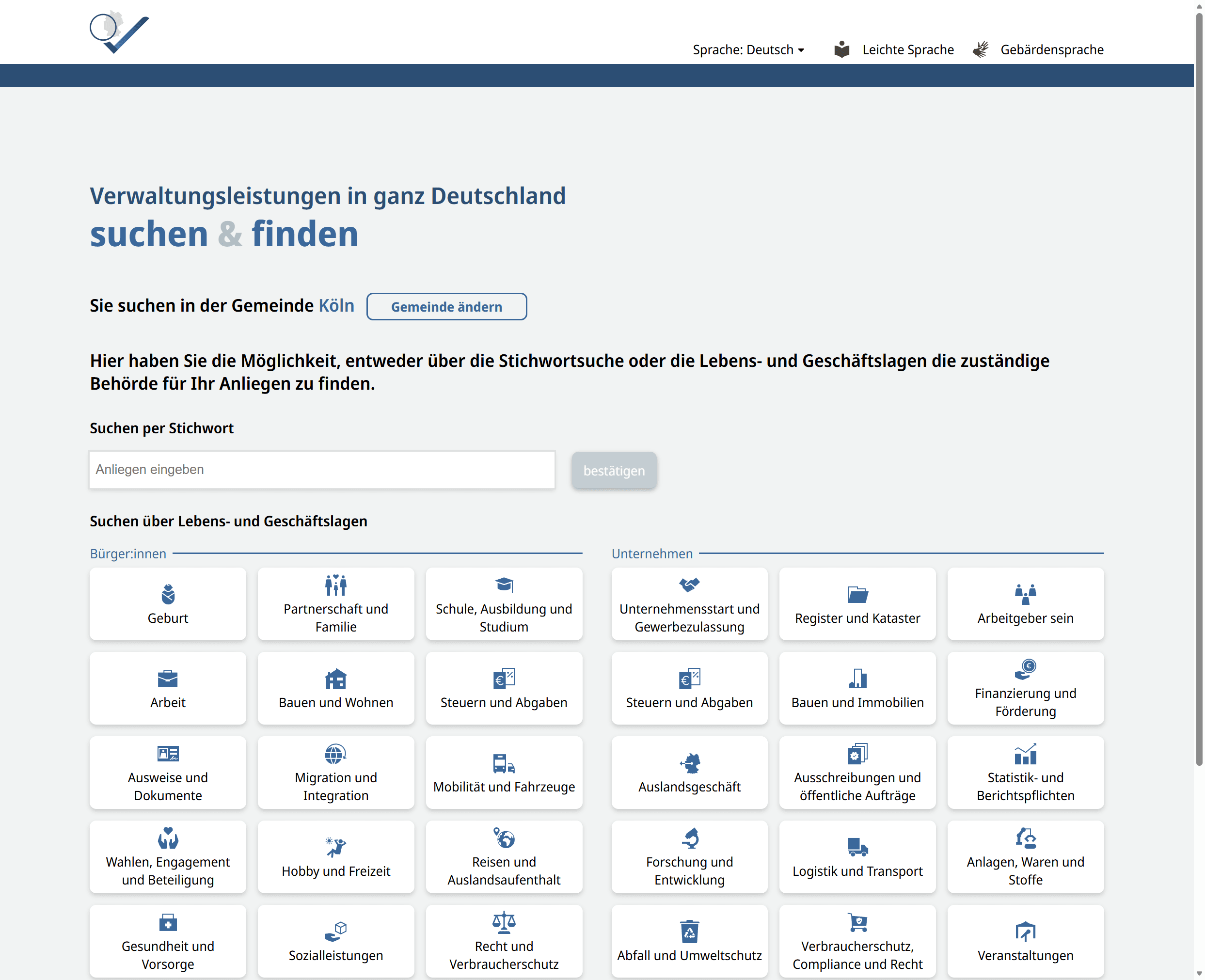Click the Gemeinde ändern button

[x=446, y=306]
